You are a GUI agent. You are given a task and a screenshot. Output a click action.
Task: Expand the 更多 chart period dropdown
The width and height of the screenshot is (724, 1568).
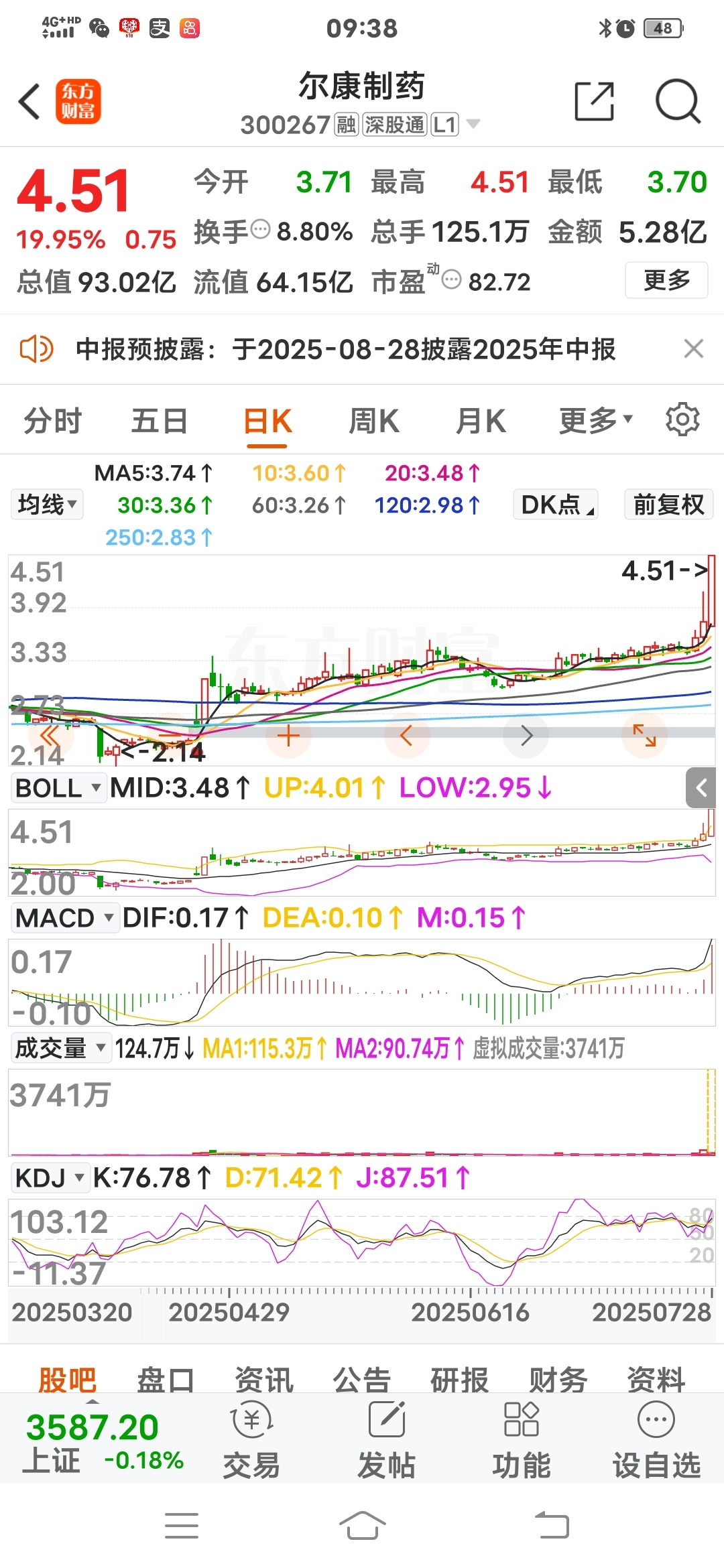pos(596,421)
